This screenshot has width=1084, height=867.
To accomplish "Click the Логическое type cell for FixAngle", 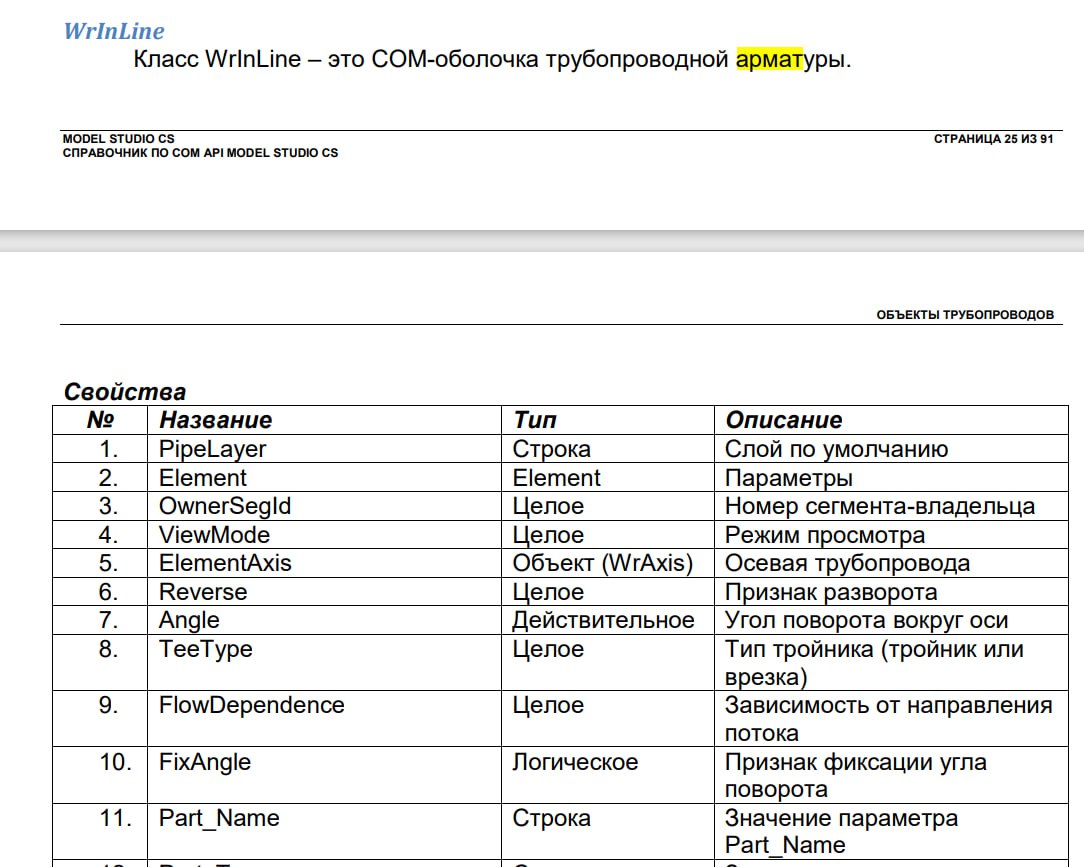I will tap(575, 762).
